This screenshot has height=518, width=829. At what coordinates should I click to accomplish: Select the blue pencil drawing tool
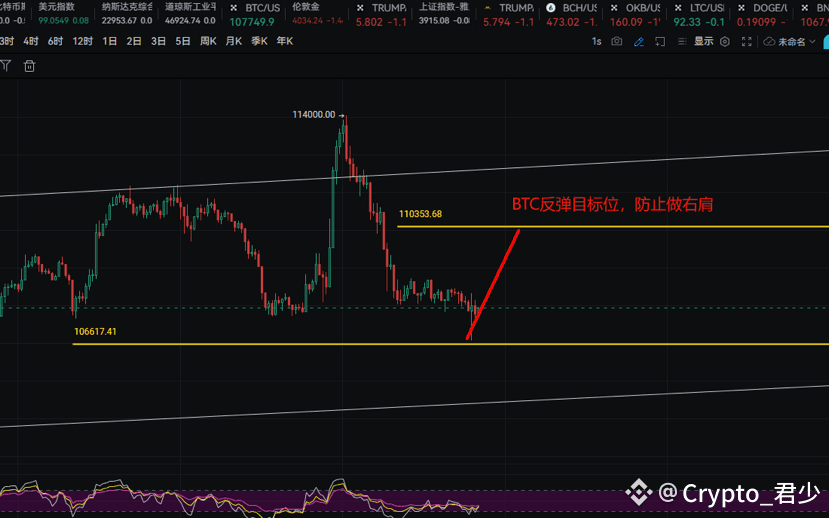tap(639, 41)
